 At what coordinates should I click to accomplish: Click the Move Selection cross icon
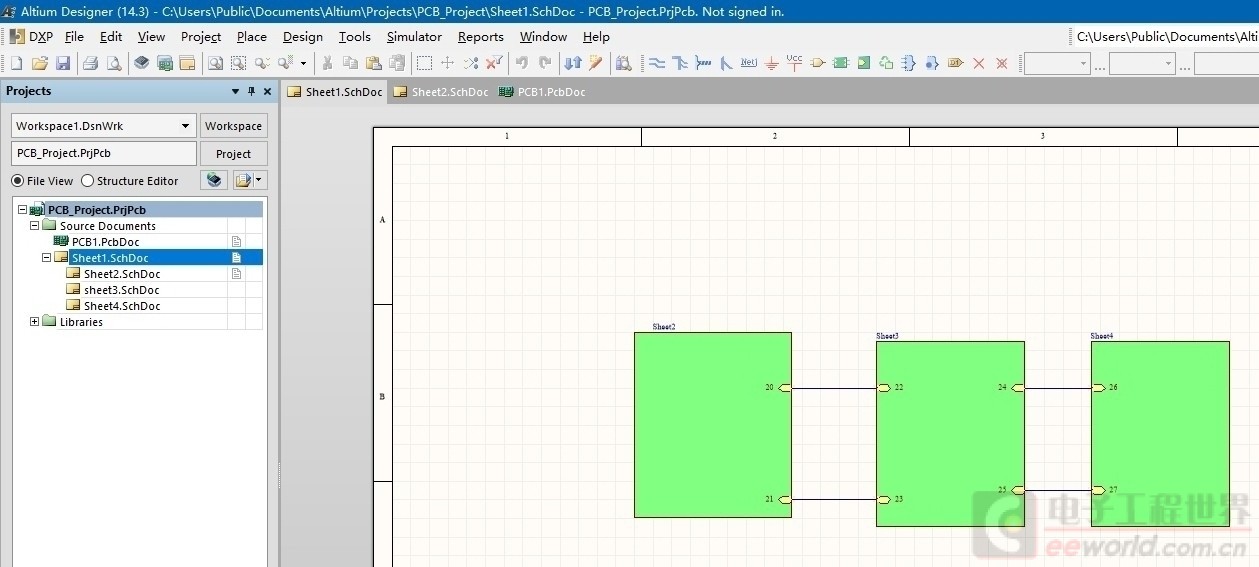coord(447,63)
